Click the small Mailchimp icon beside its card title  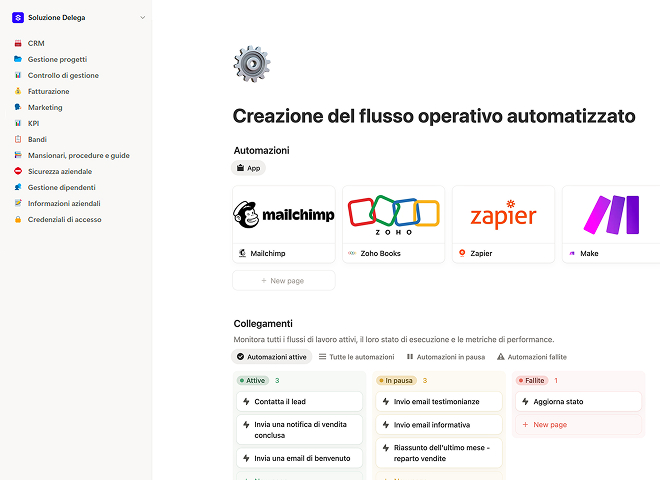pyautogui.click(x=242, y=253)
